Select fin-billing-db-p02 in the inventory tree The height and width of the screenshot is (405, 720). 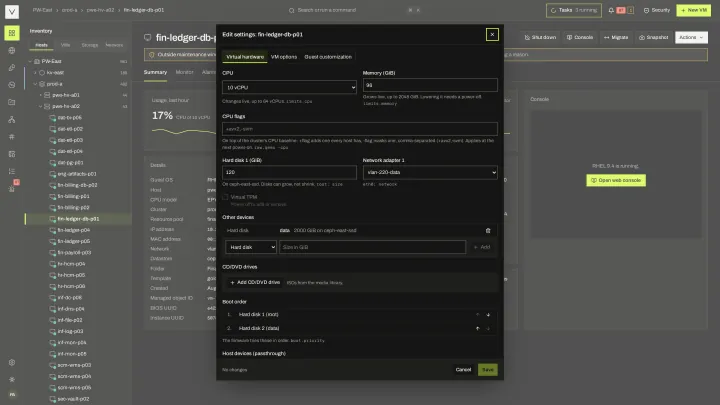click(x=78, y=185)
